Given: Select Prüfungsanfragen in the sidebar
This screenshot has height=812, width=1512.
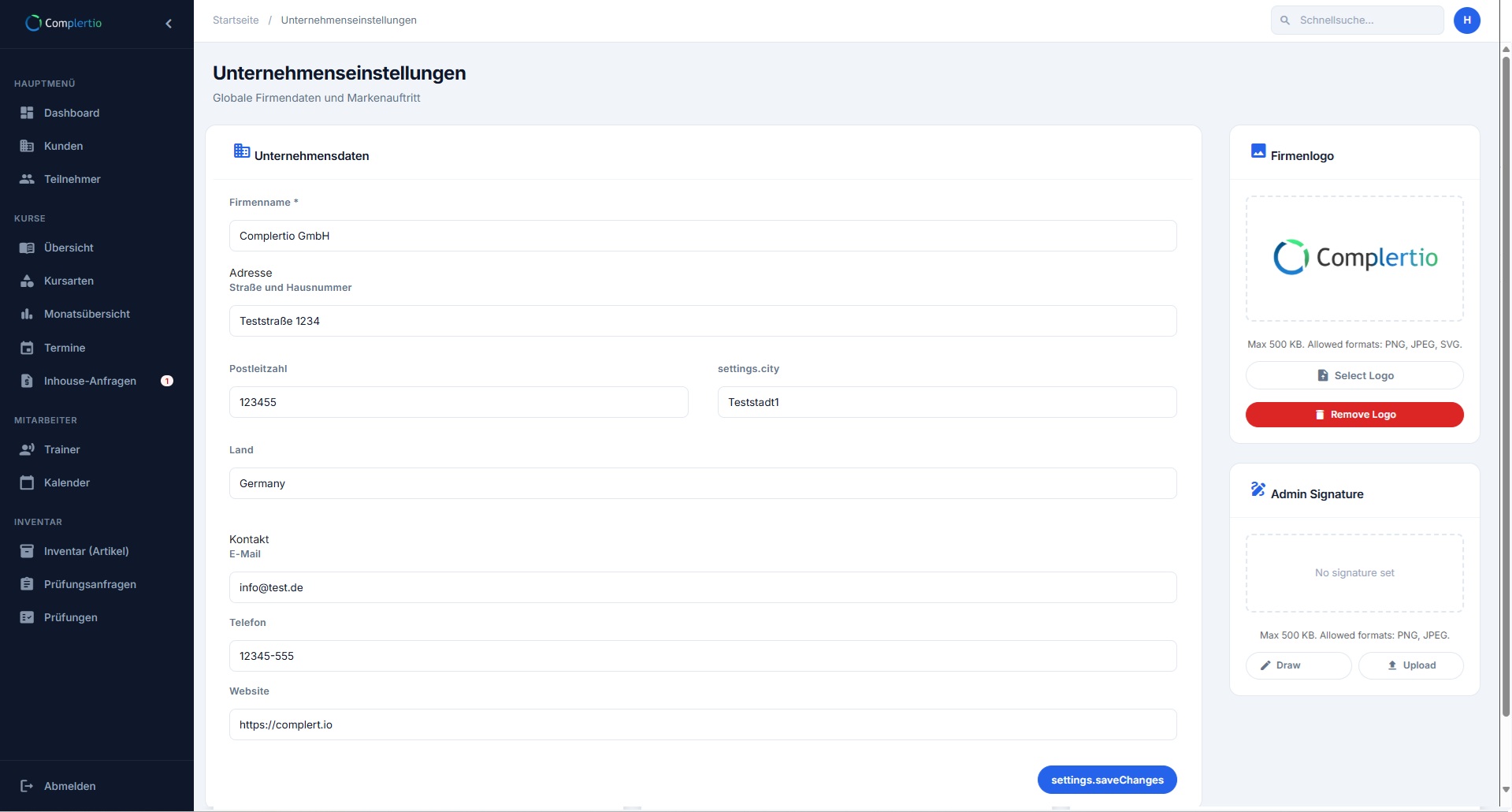Looking at the screenshot, I should coord(97,584).
